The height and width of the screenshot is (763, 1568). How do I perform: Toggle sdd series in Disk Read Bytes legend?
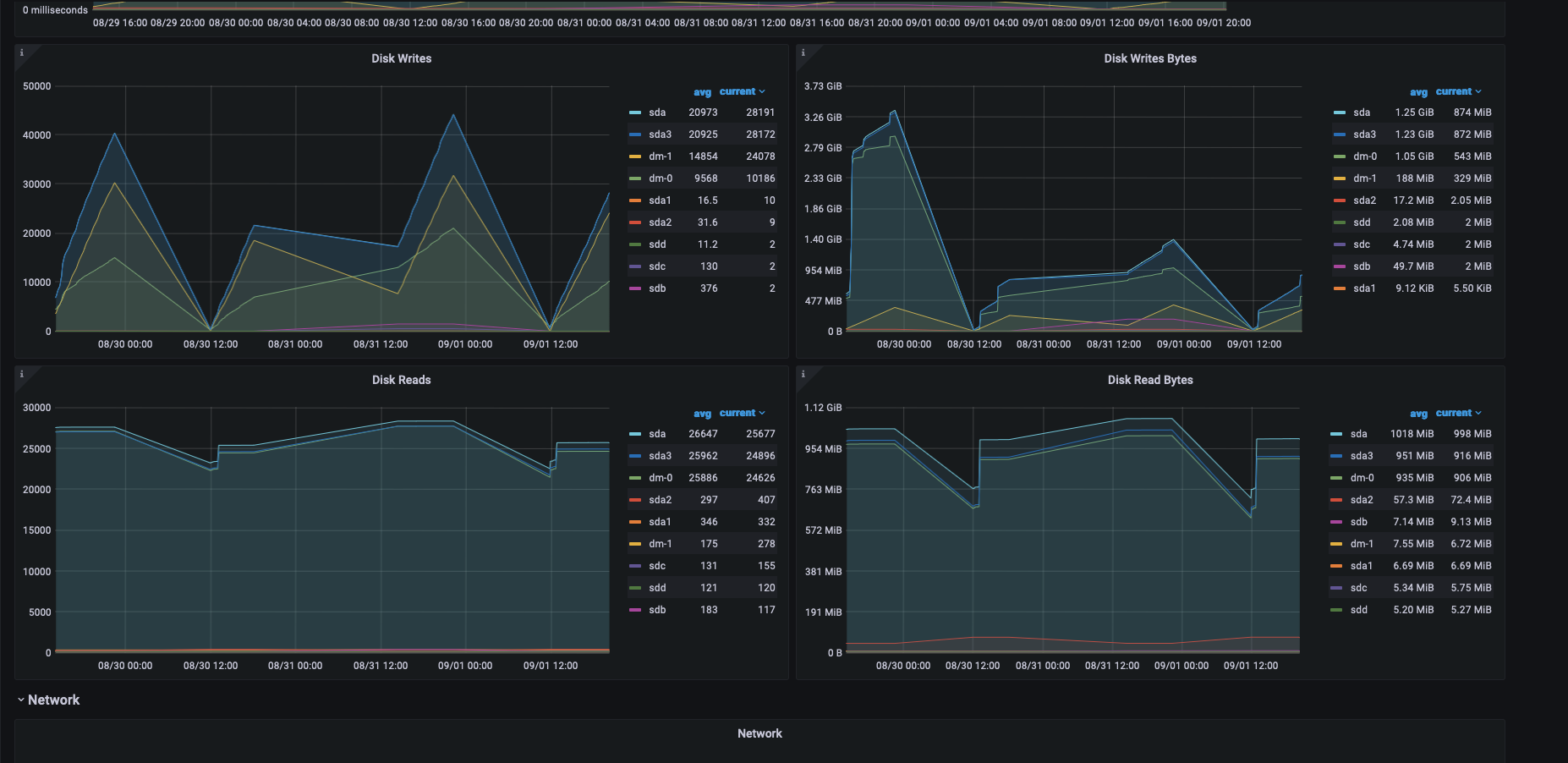coord(1358,610)
